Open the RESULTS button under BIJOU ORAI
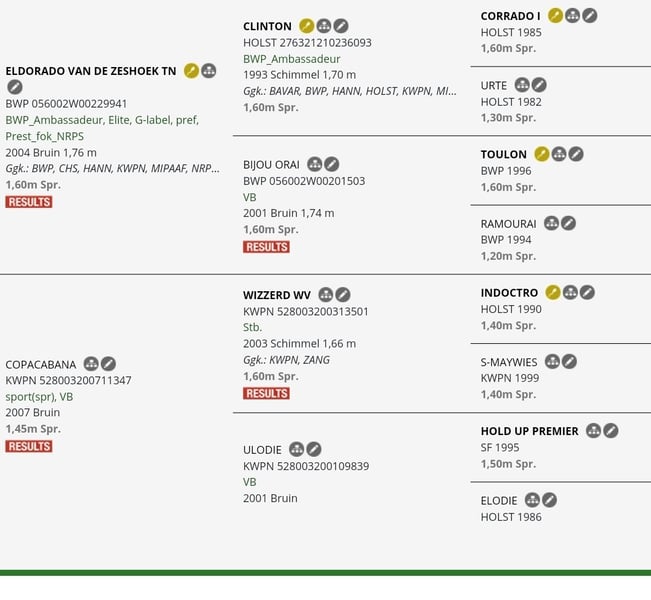Screen dimensions: 651x600 266,247
